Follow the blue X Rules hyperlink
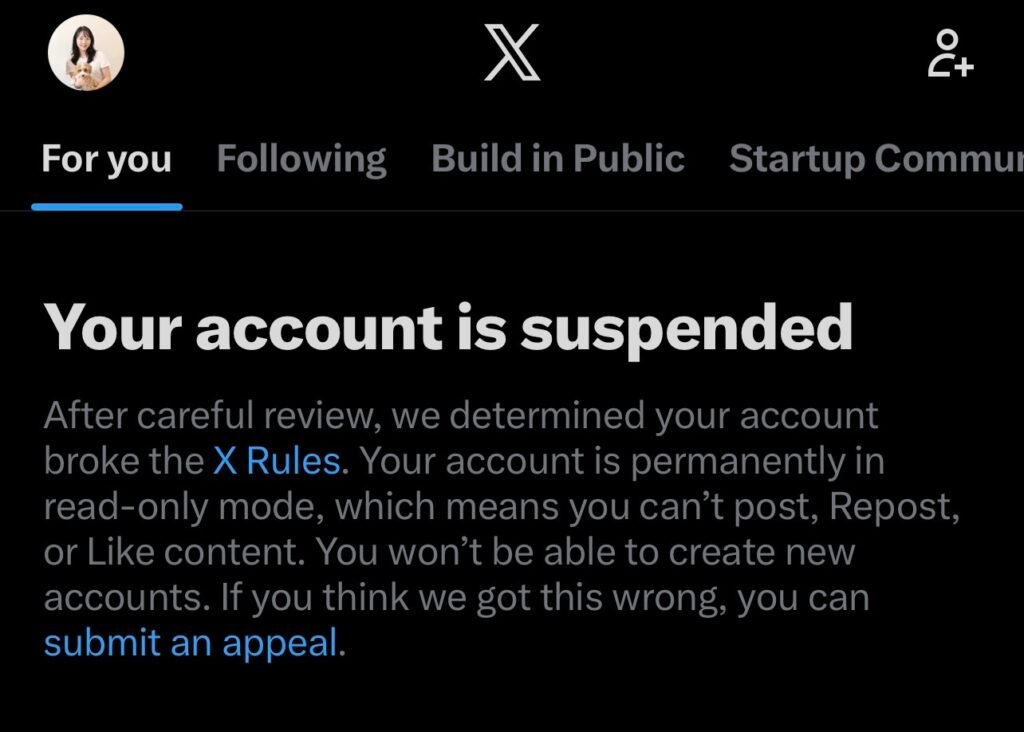The height and width of the screenshot is (732, 1024). 275,461
